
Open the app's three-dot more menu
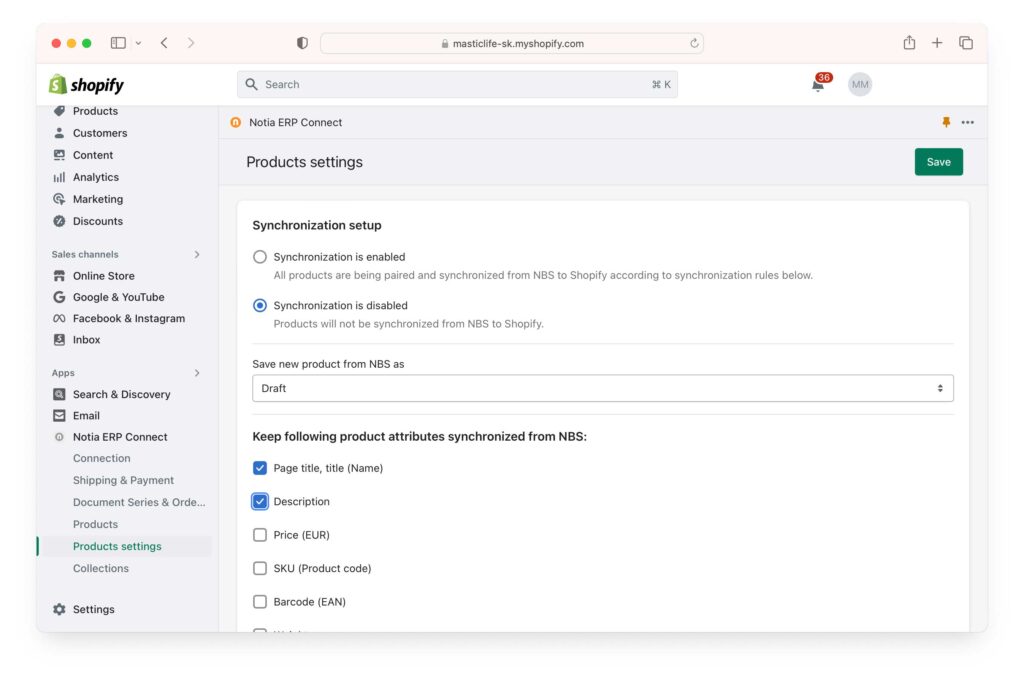pyautogui.click(x=967, y=122)
